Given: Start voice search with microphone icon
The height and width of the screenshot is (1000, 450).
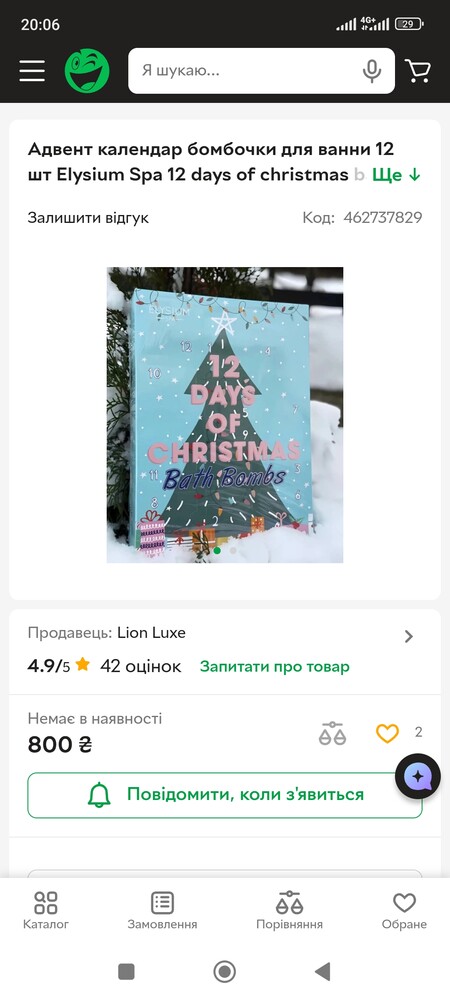Looking at the screenshot, I should [372, 71].
